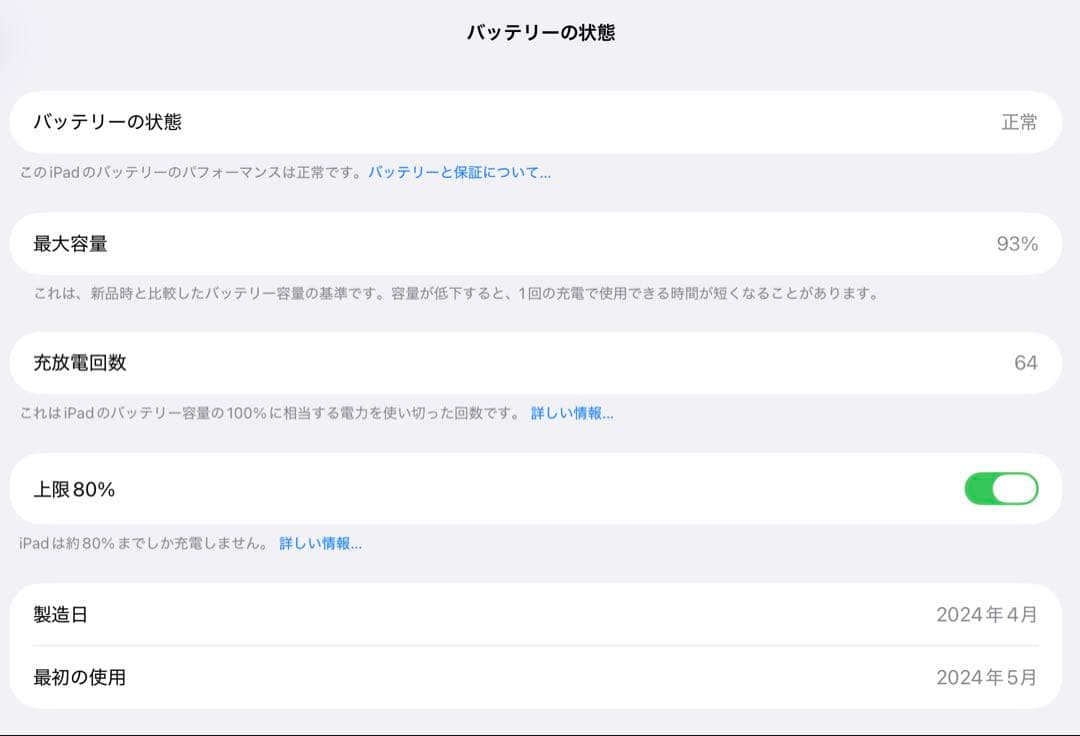The height and width of the screenshot is (736, 1080).
Task: Select the 最初の使用 row
Action: click(540, 677)
